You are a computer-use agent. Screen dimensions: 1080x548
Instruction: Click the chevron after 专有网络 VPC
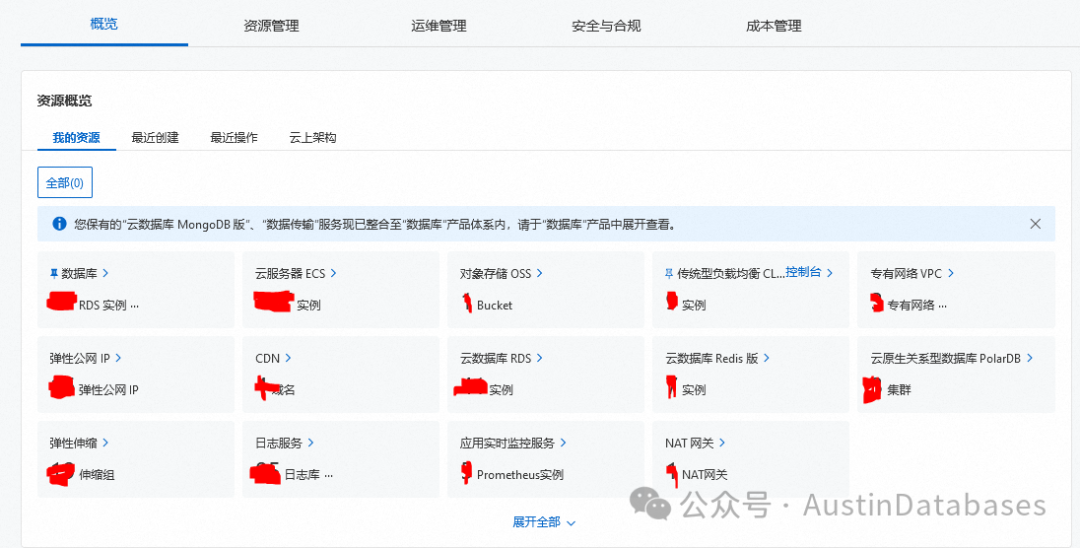click(951, 273)
